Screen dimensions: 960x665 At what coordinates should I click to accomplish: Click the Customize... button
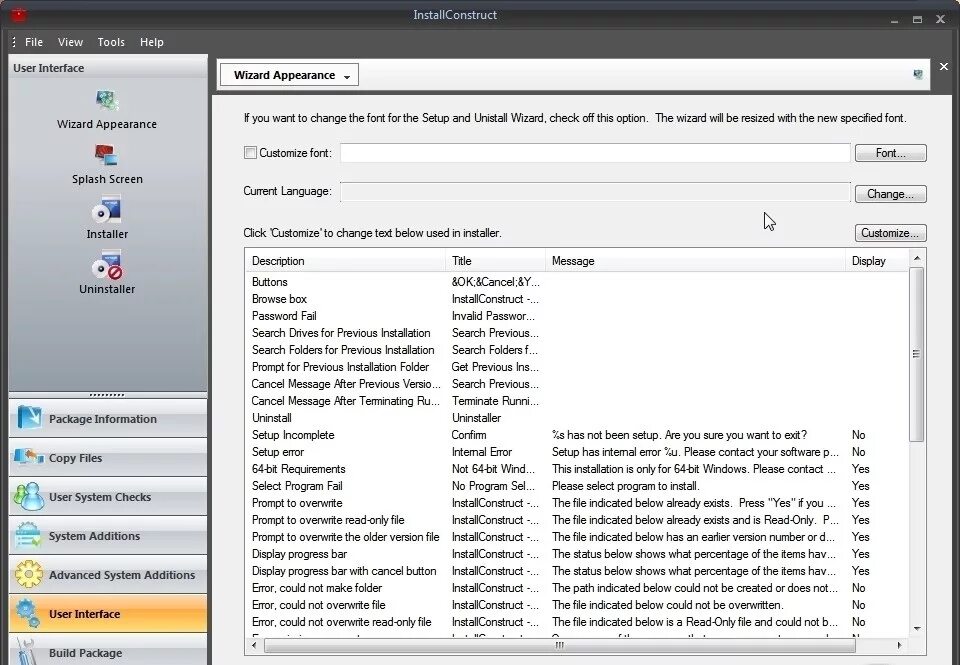890,233
